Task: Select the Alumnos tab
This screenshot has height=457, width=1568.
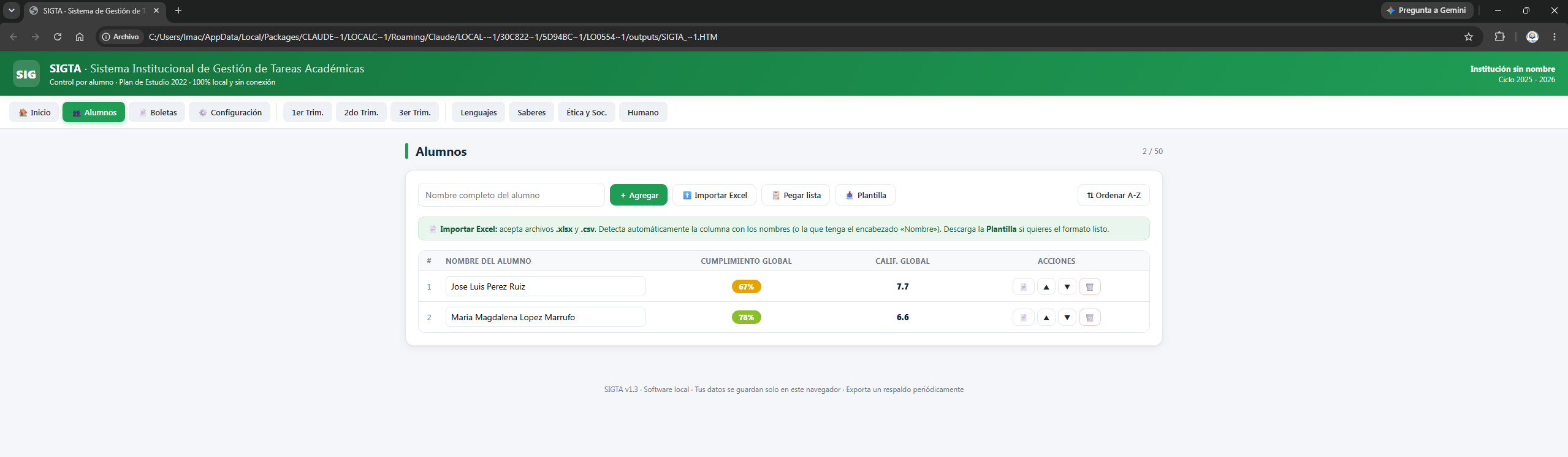Action: 94,112
